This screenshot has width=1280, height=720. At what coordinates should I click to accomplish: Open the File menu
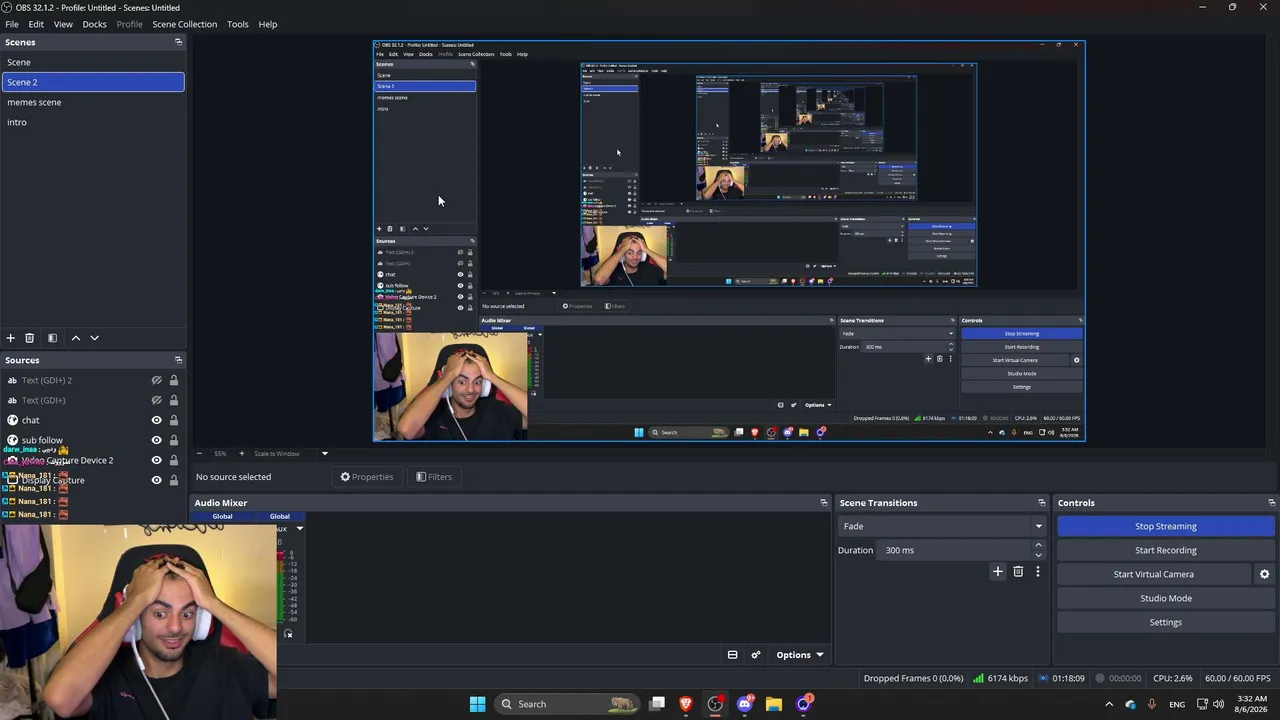click(12, 24)
